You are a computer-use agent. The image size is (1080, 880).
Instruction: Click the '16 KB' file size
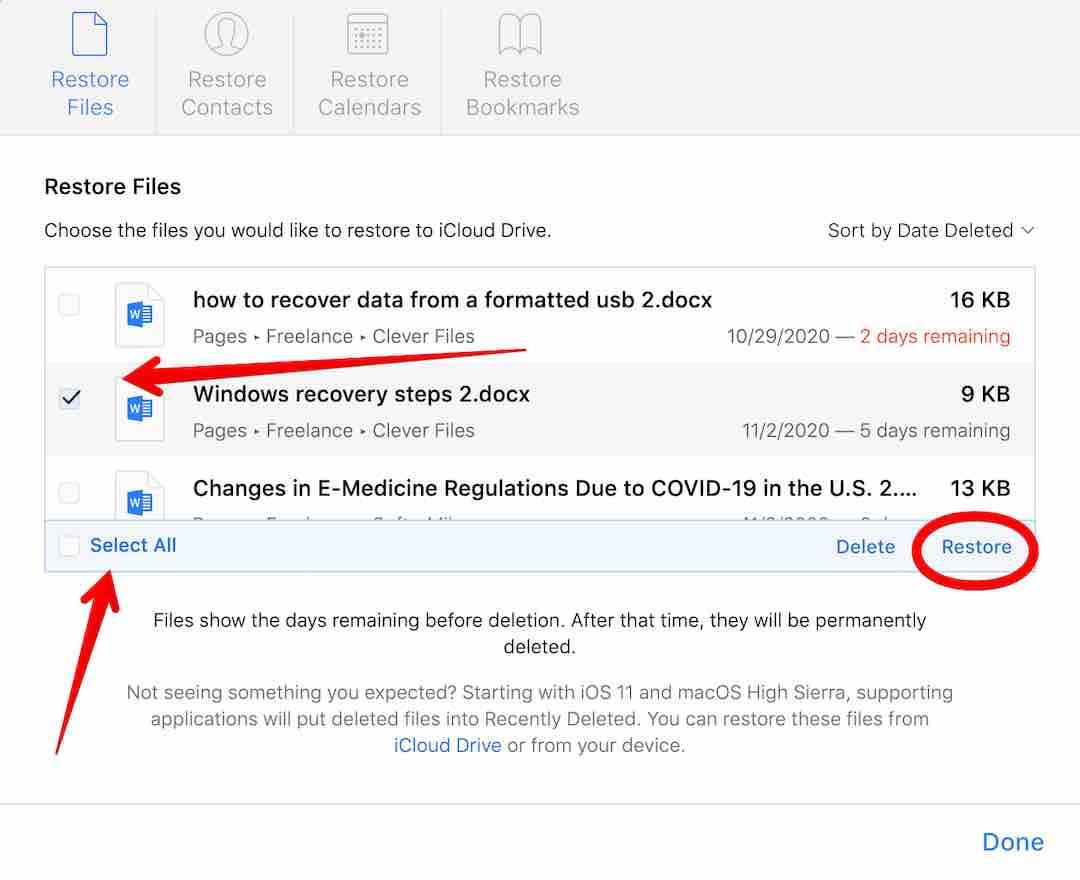click(x=980, y=300)
